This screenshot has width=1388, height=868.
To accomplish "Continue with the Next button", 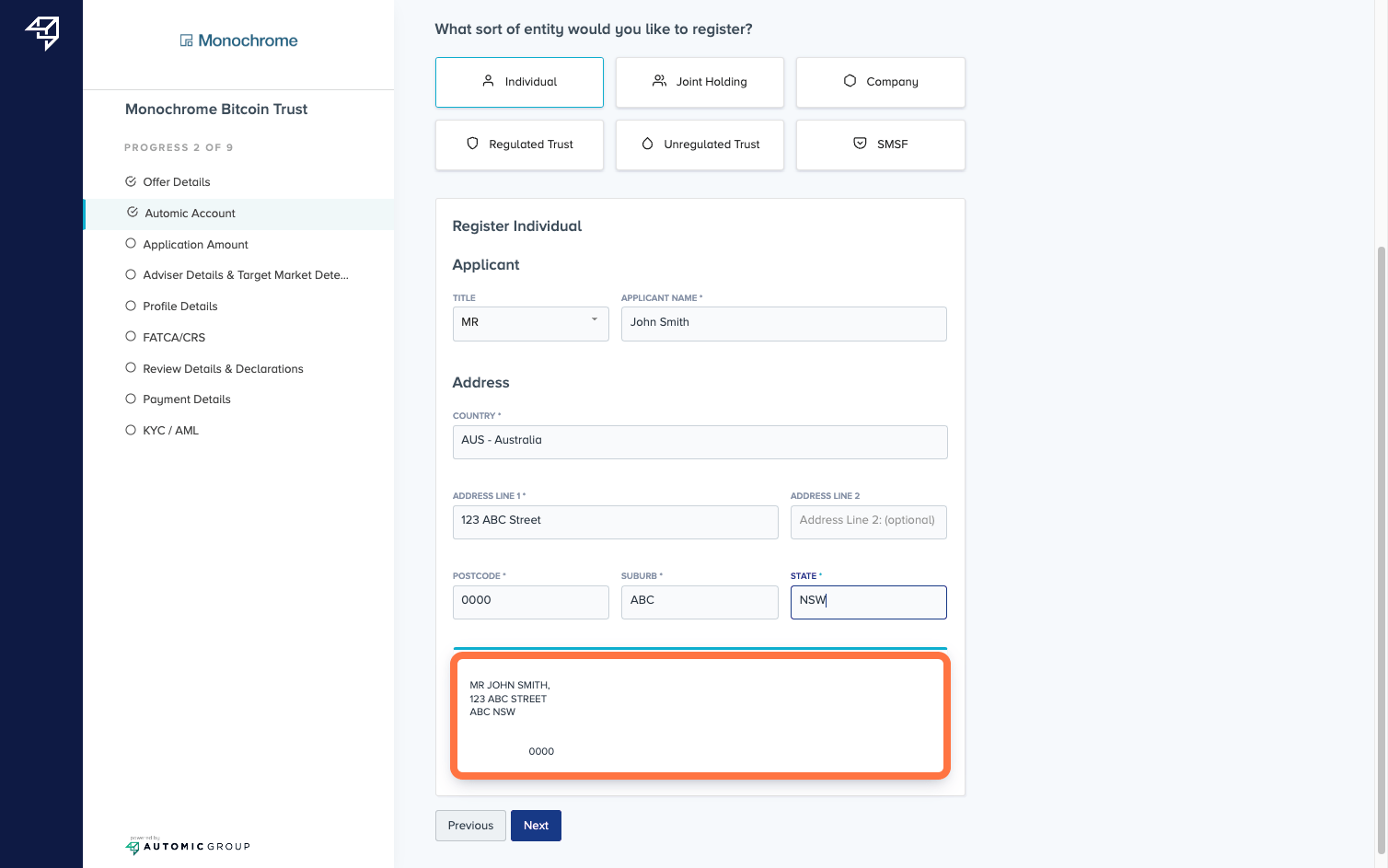I will pos(536,826).
